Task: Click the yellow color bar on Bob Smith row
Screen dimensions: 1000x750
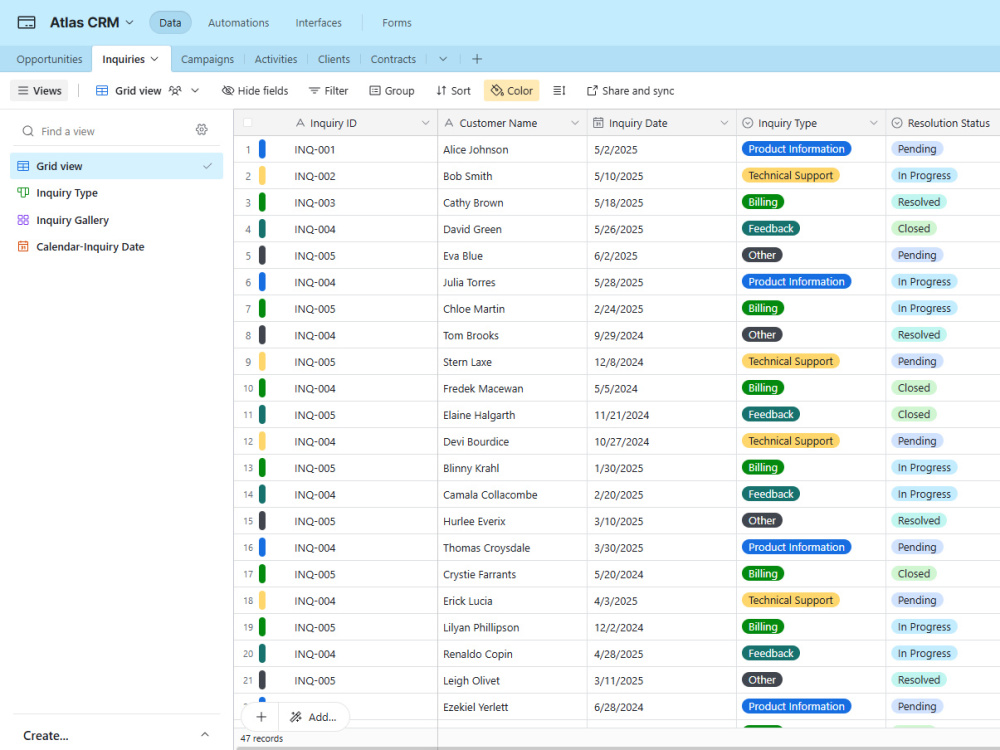Action: [262, 175]
